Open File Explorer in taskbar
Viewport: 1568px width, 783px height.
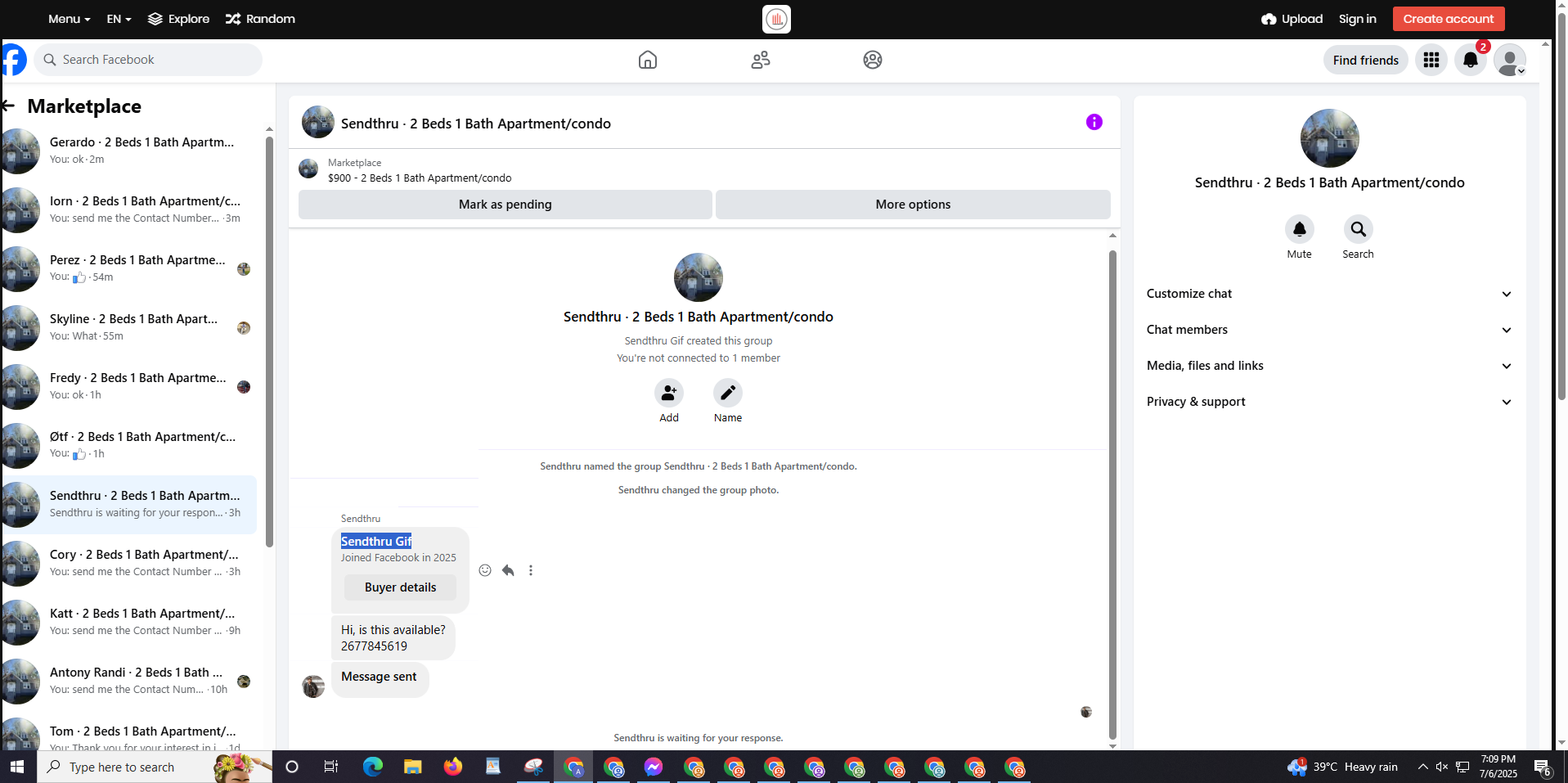pos(413,767)
